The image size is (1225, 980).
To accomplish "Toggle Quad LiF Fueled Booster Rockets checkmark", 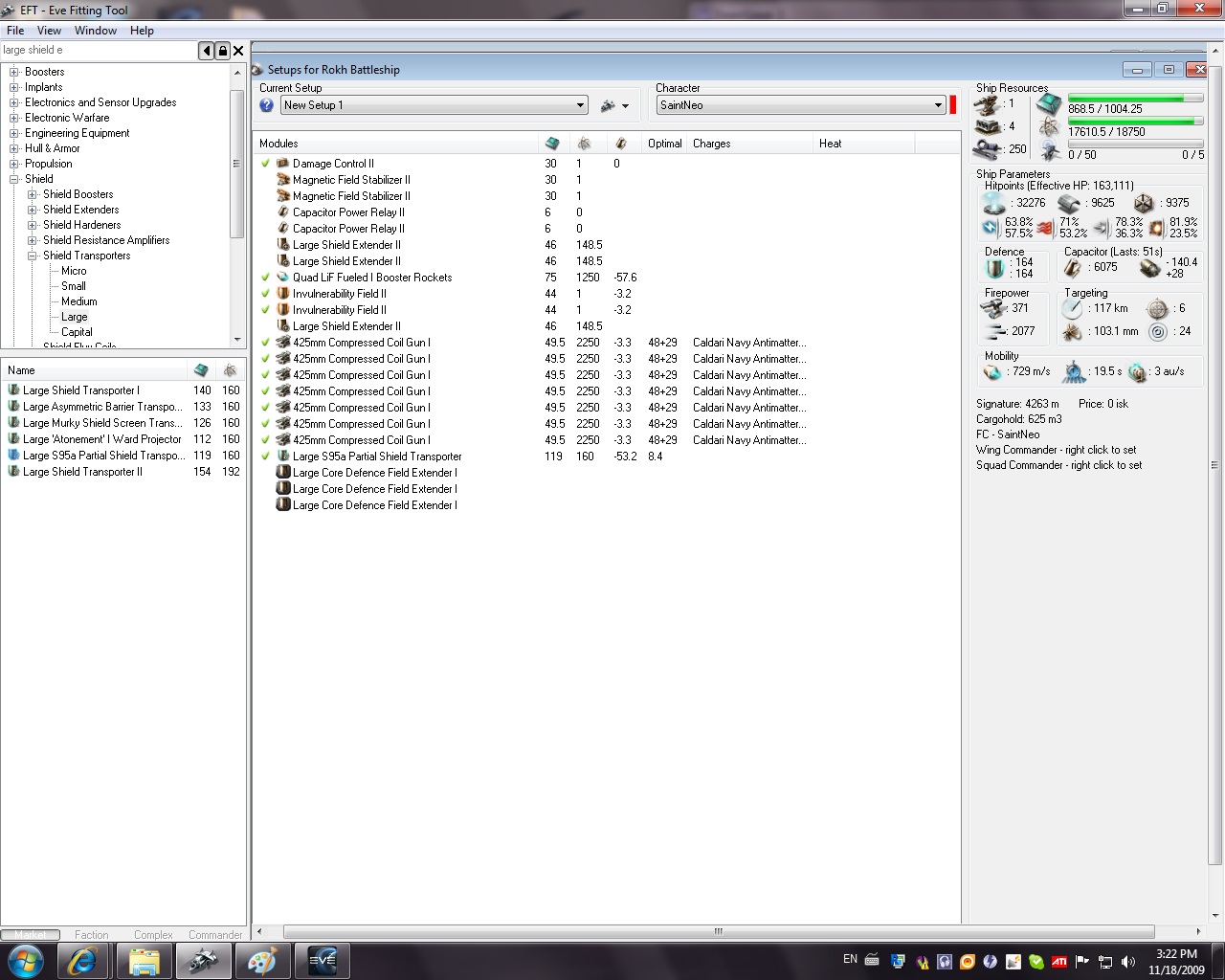I will click(x=266, y=278).
